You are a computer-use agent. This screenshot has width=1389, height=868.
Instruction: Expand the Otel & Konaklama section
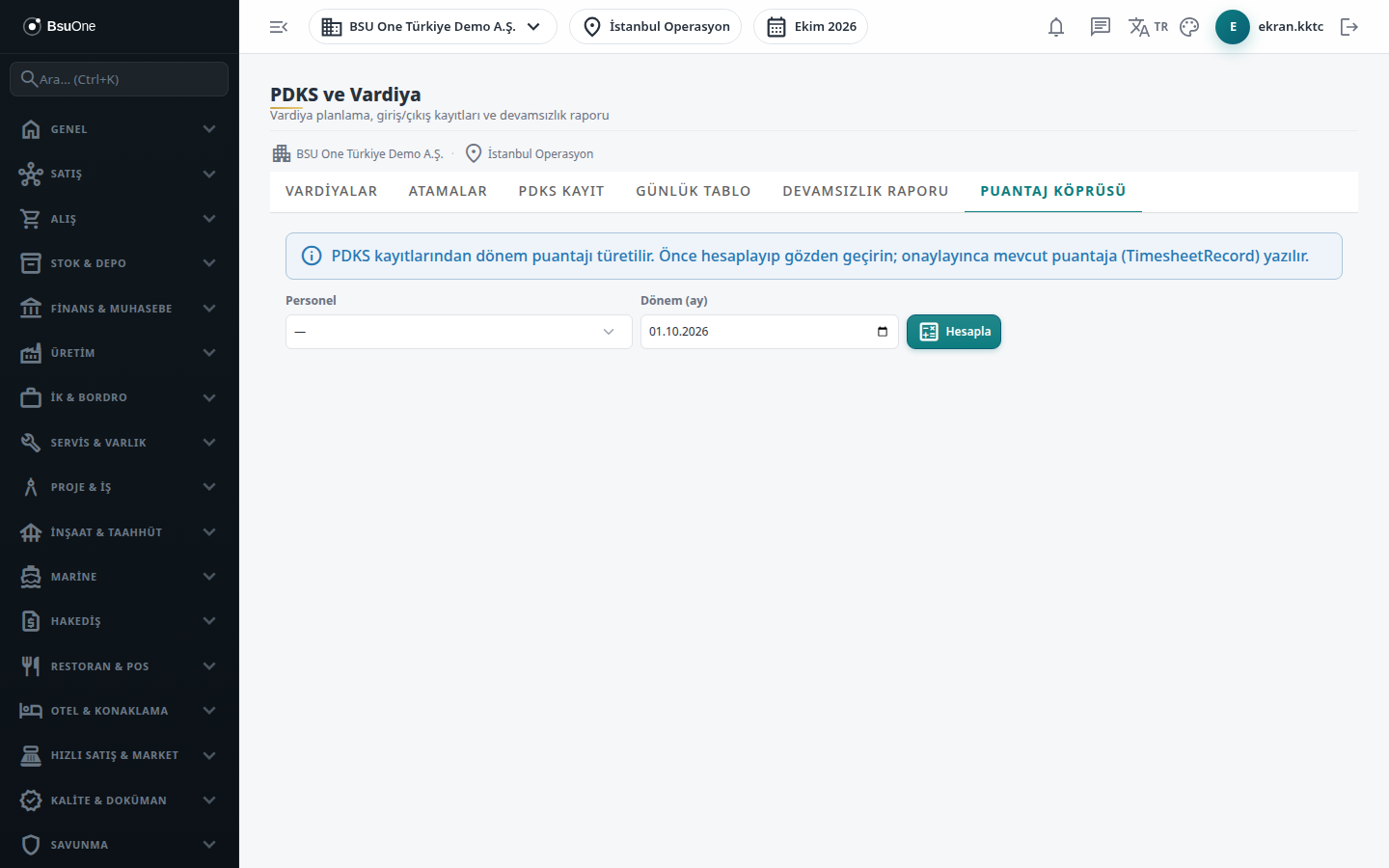pyautogui.click(x=120, y=711)
